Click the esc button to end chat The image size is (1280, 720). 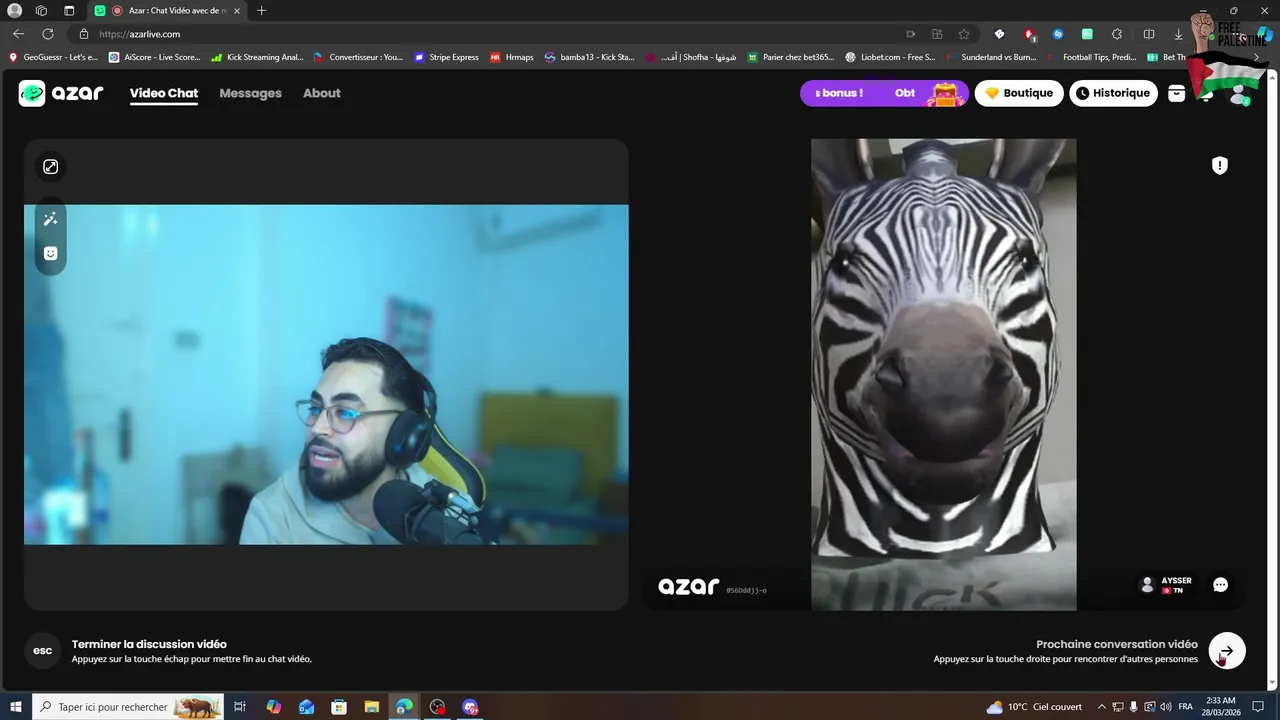tap(43, 651)
